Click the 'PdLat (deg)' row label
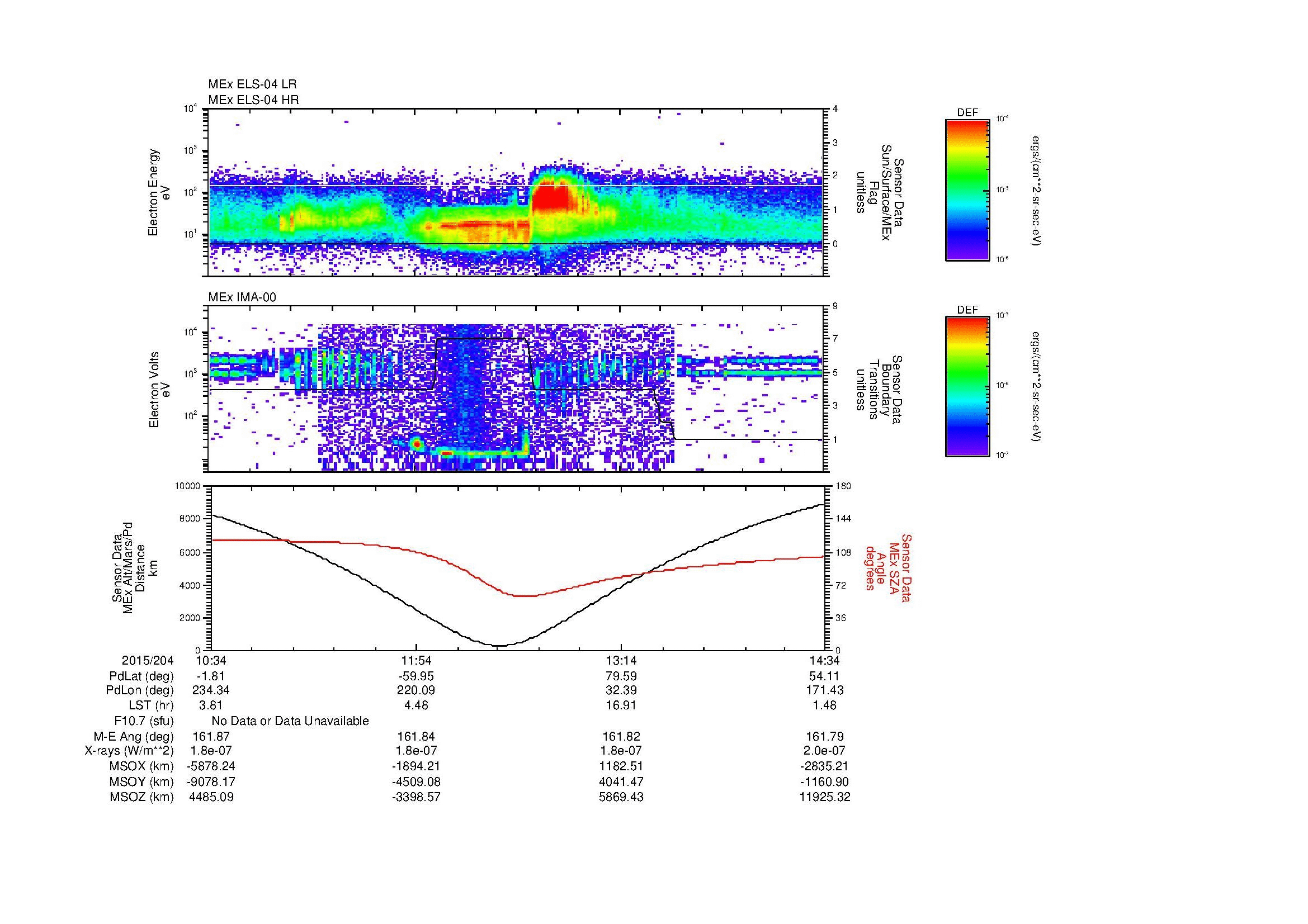Image resolution: width=1308 pixels, height=924 pixels. coord(141,676)
